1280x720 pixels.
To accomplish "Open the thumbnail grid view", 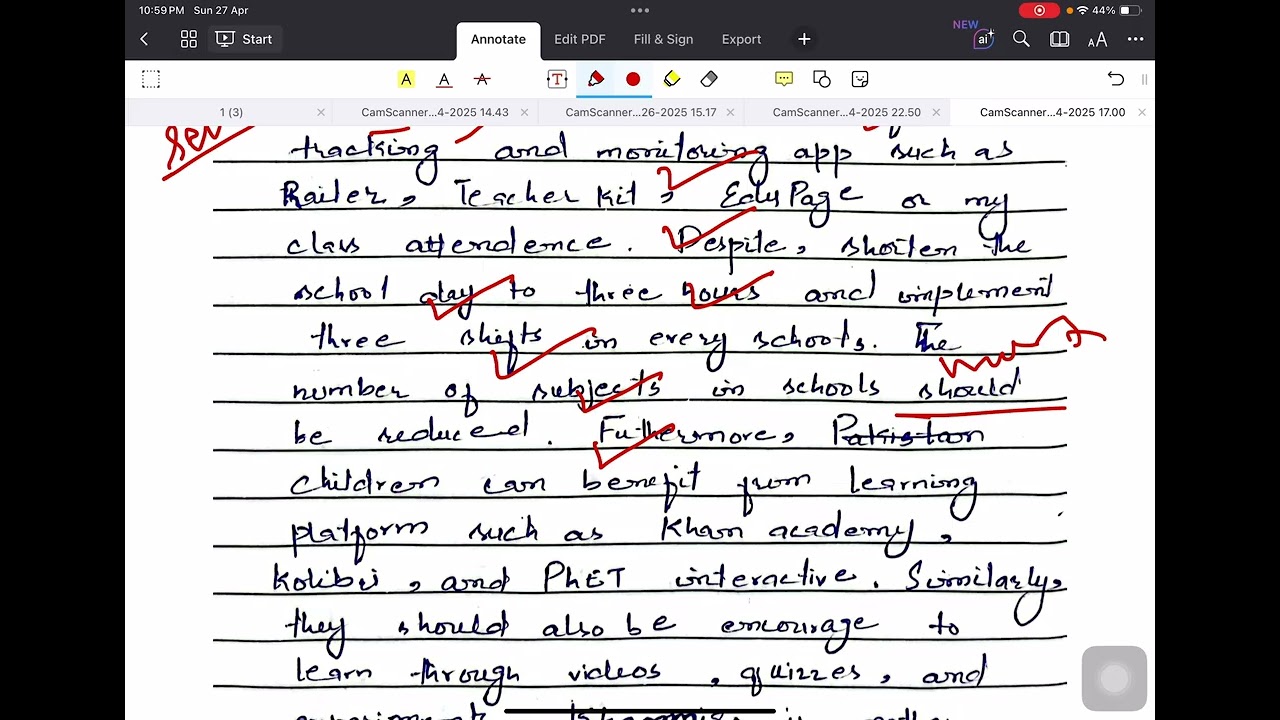I will (x=189, y=39).
